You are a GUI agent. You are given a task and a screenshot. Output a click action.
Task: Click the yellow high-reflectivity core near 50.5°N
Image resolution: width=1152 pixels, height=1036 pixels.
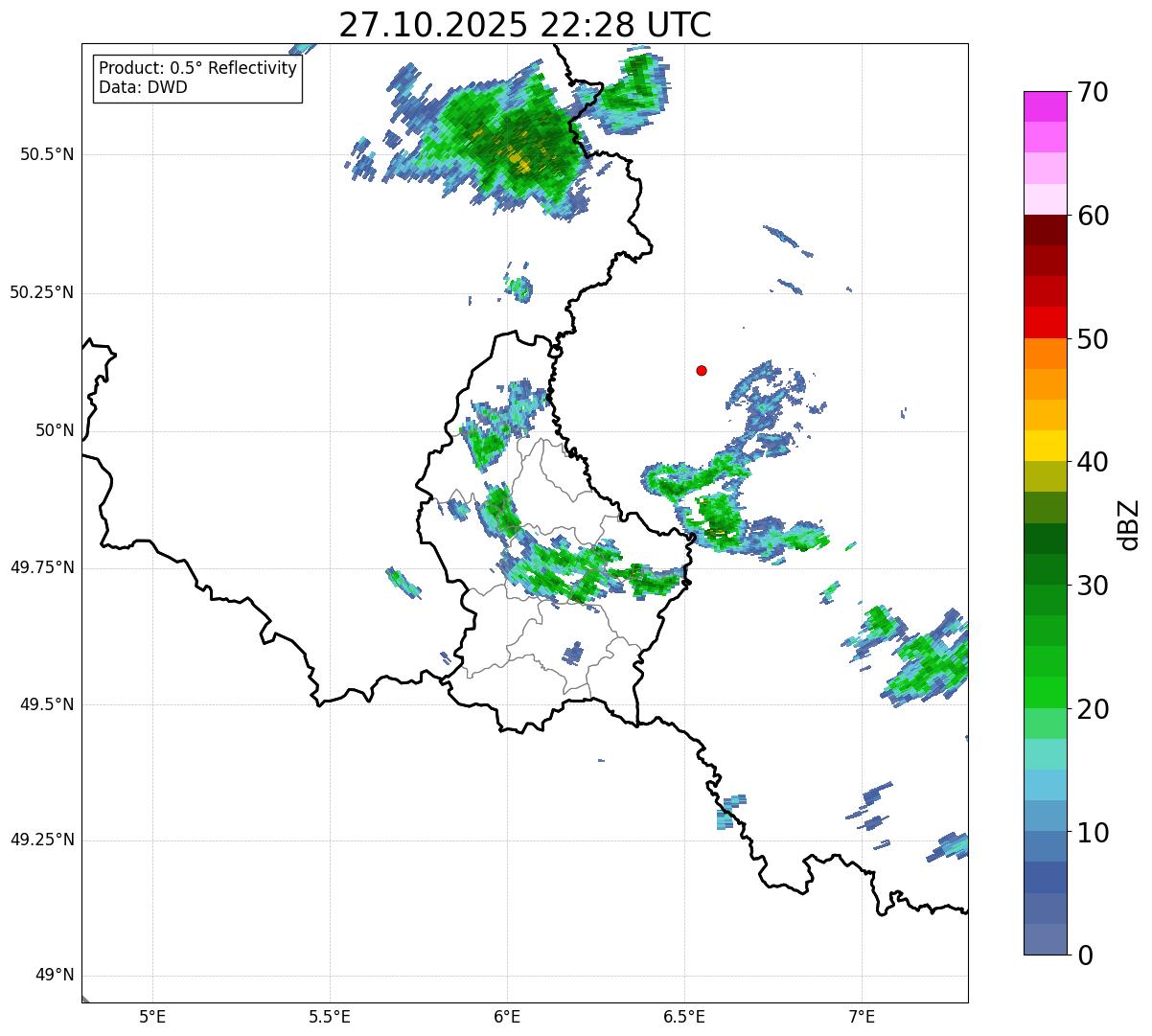(x=518, y=160)
